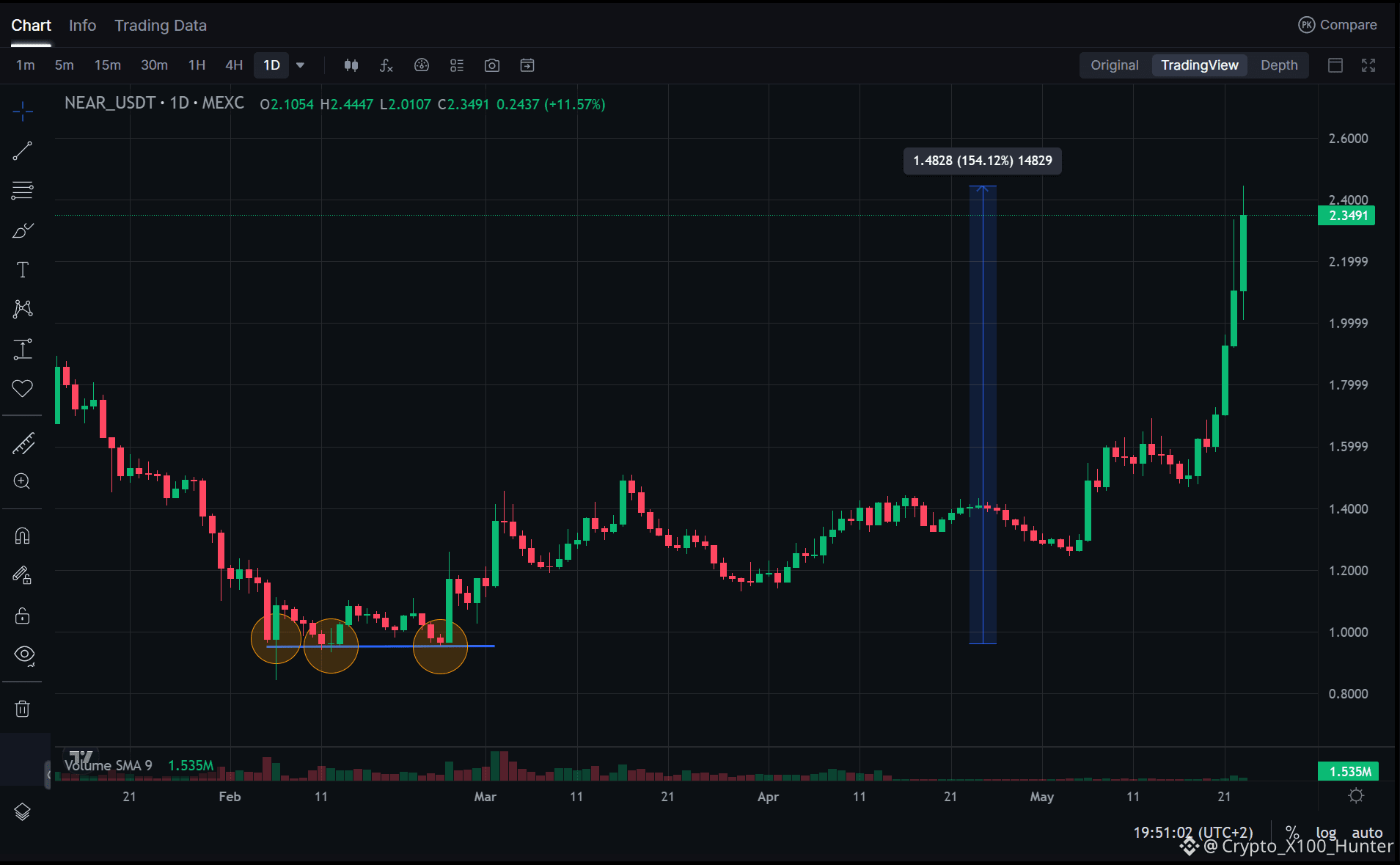1400x865 pixels.
Task: Activate the zoom in tool
Action: pos(23,481)
